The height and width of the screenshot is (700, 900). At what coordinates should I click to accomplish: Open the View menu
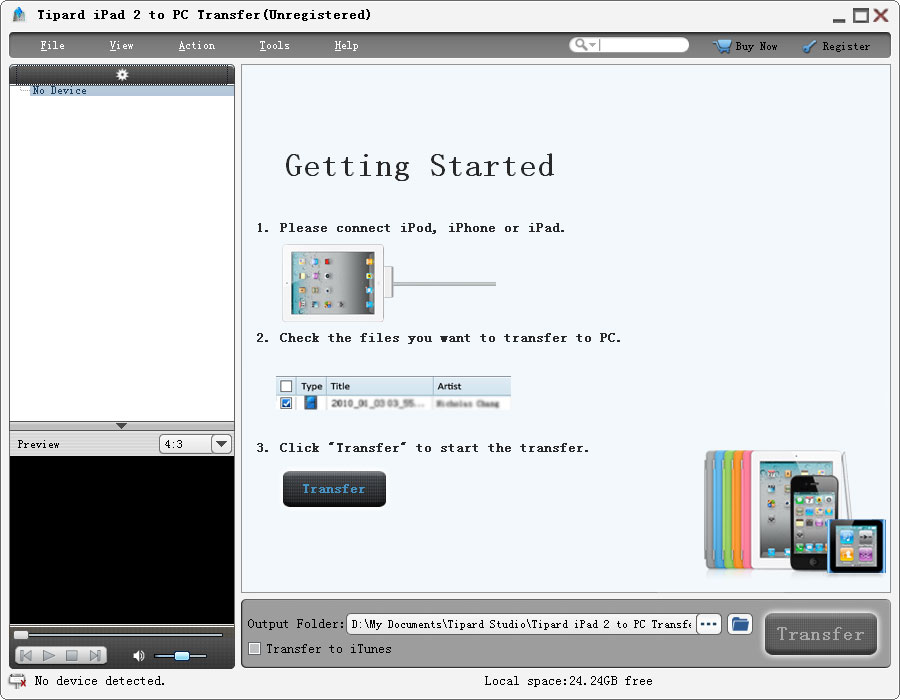pos(121,45)
